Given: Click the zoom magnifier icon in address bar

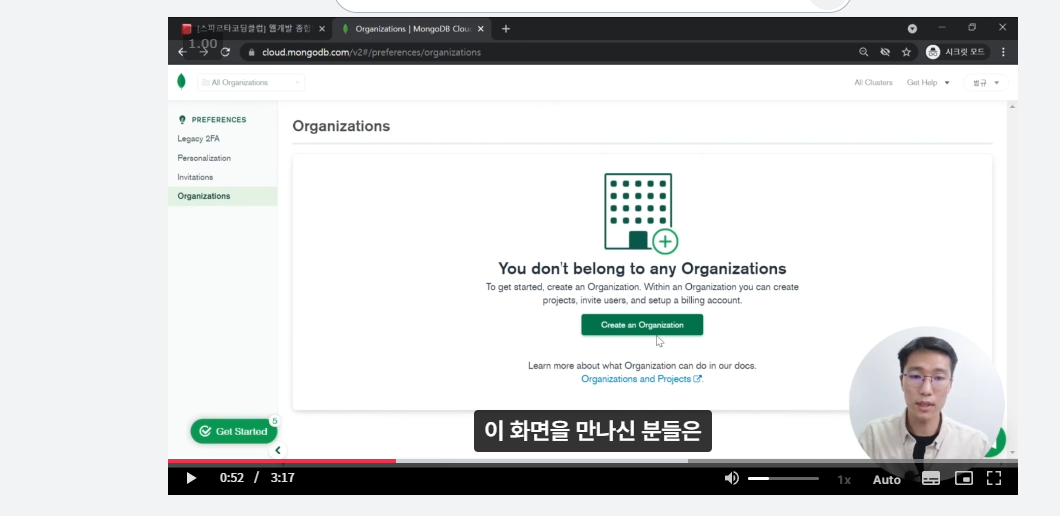Looking at the screenshot, I should click(x=863, y=52).
